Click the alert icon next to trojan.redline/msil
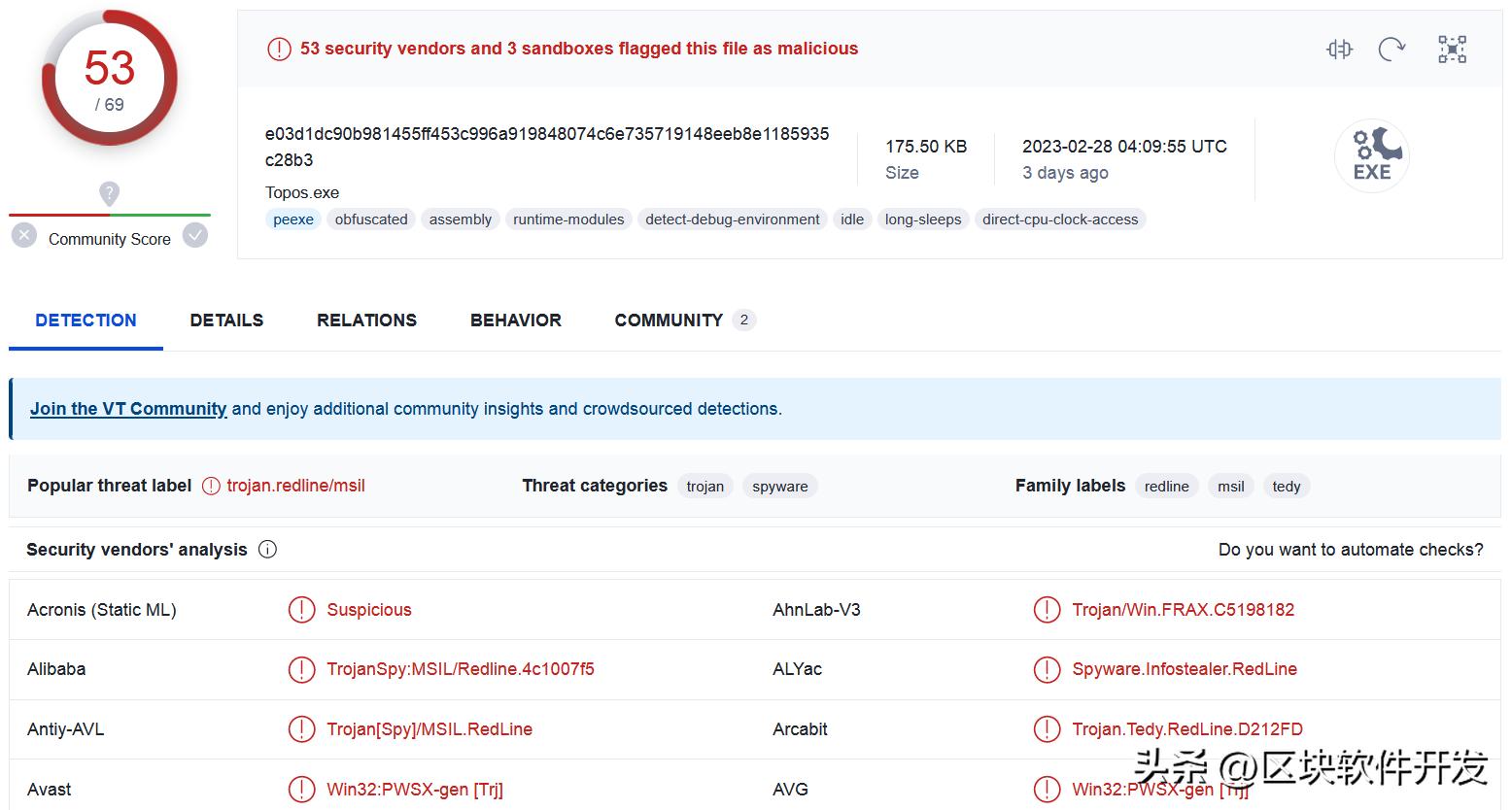Screen dimensions: 1512x810 coord(211,486)
